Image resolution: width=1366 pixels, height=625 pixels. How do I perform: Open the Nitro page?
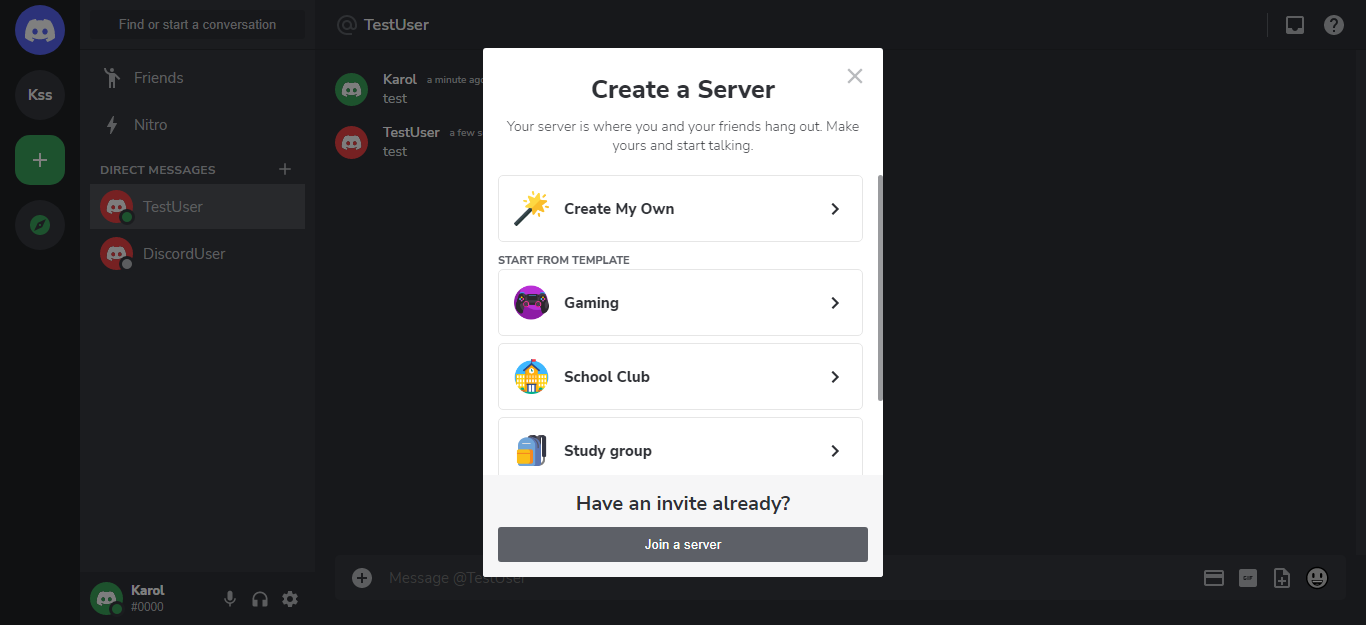coord(197,125)
